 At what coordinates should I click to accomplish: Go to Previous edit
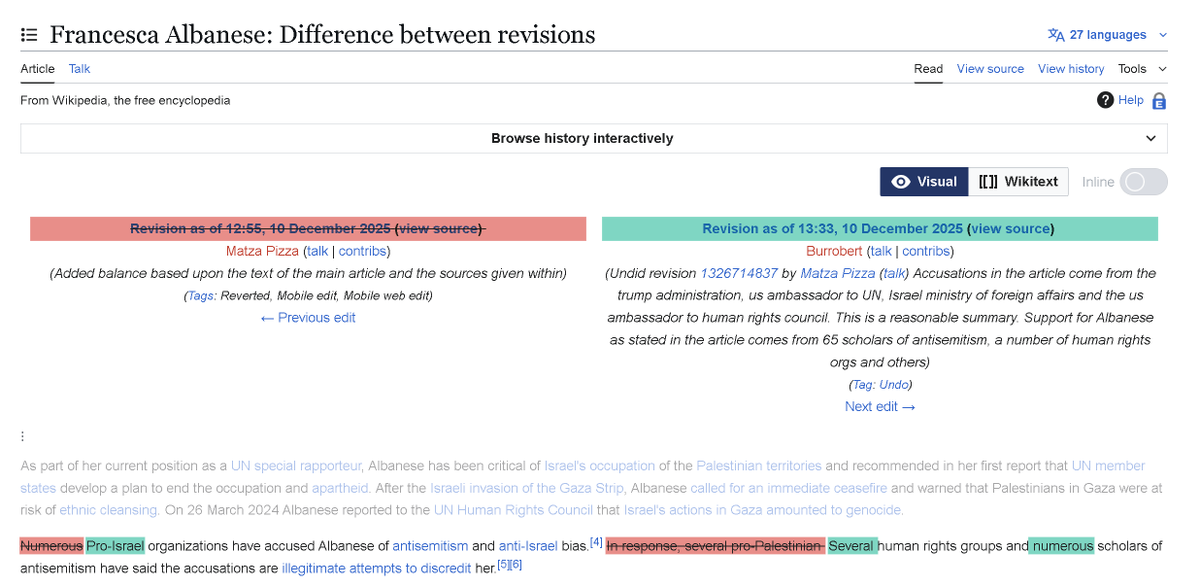[308, 318]
